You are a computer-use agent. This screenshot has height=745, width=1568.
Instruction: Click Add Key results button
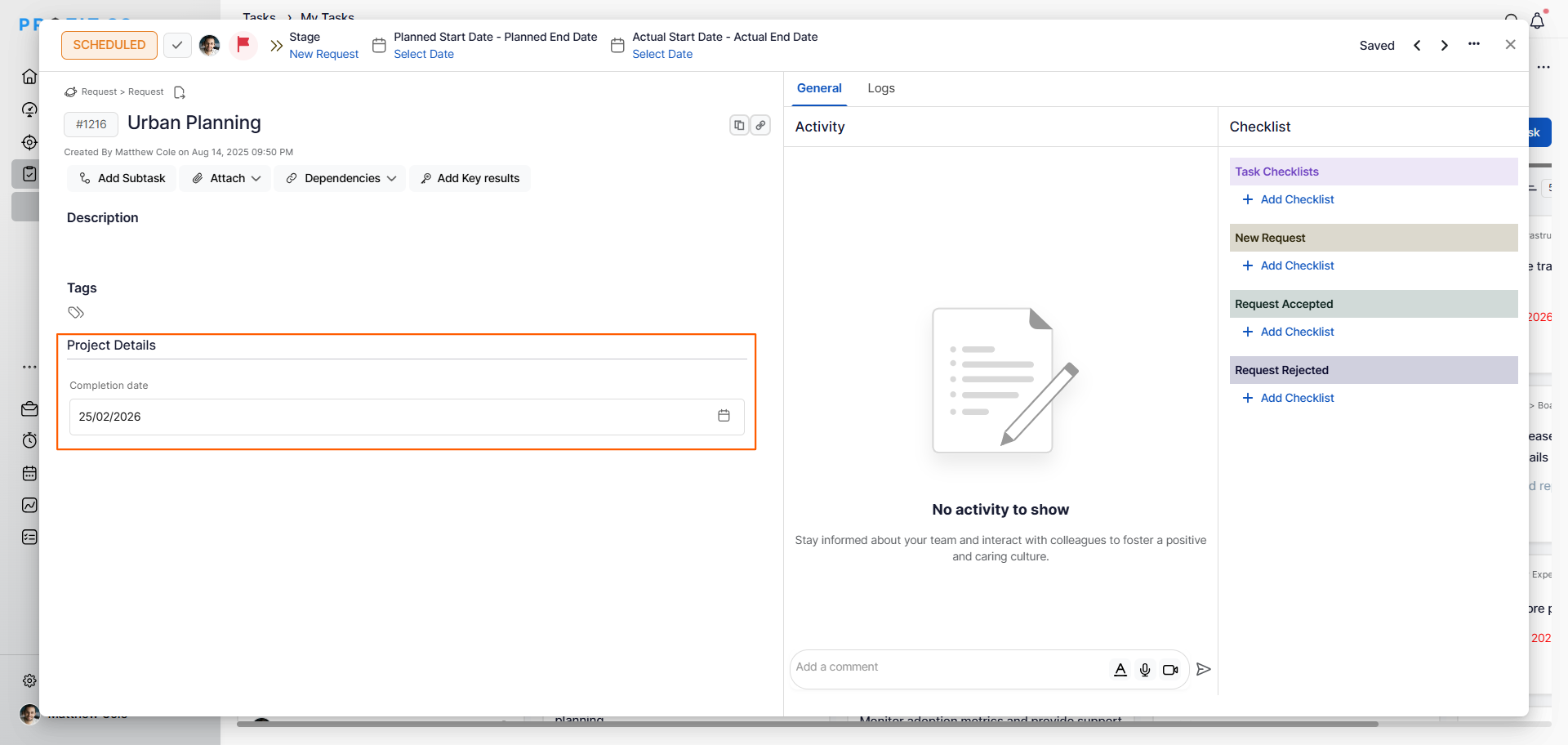point(470,178)
